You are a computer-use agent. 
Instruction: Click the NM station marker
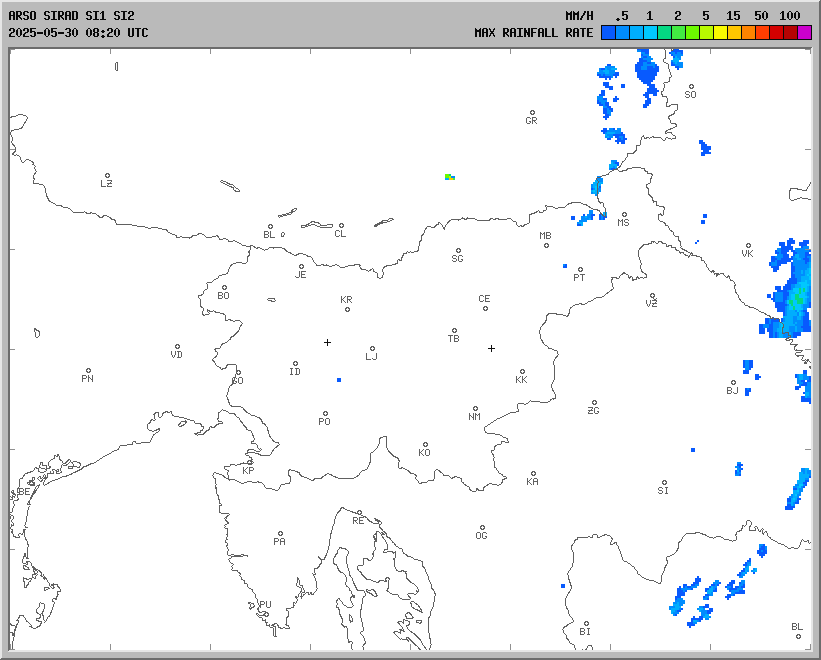[475, 409]
